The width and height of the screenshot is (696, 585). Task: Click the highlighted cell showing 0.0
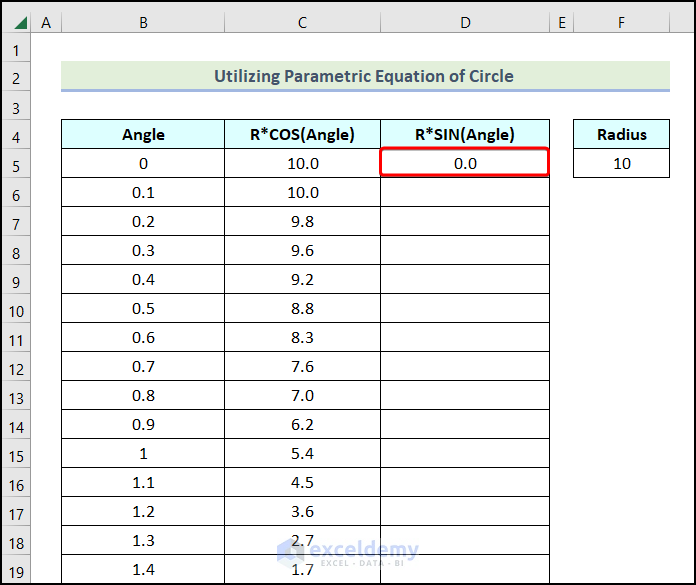[x=465, y=163]
